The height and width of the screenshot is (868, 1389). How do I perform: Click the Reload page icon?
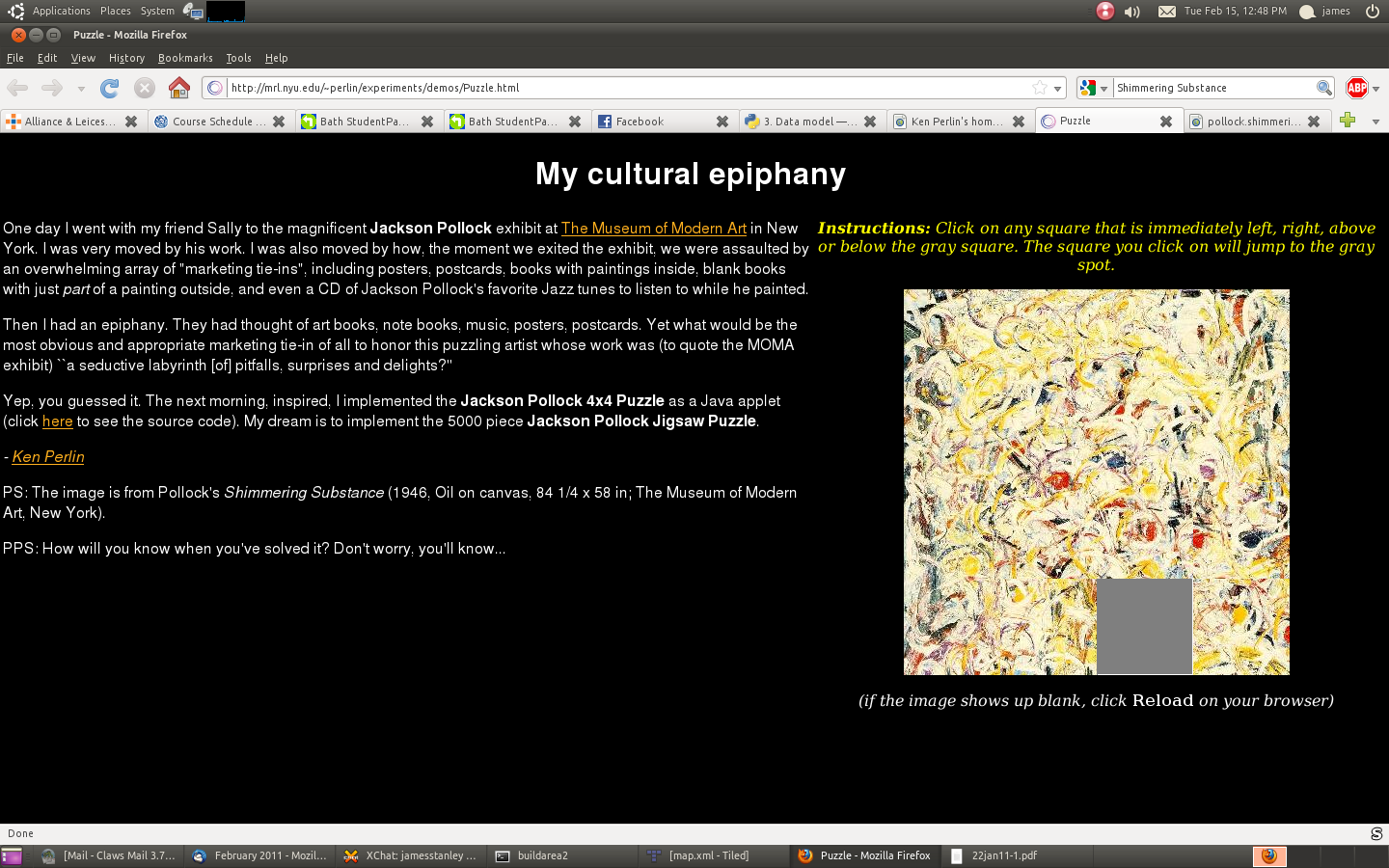pyautogui.click(x=109, y=88)
